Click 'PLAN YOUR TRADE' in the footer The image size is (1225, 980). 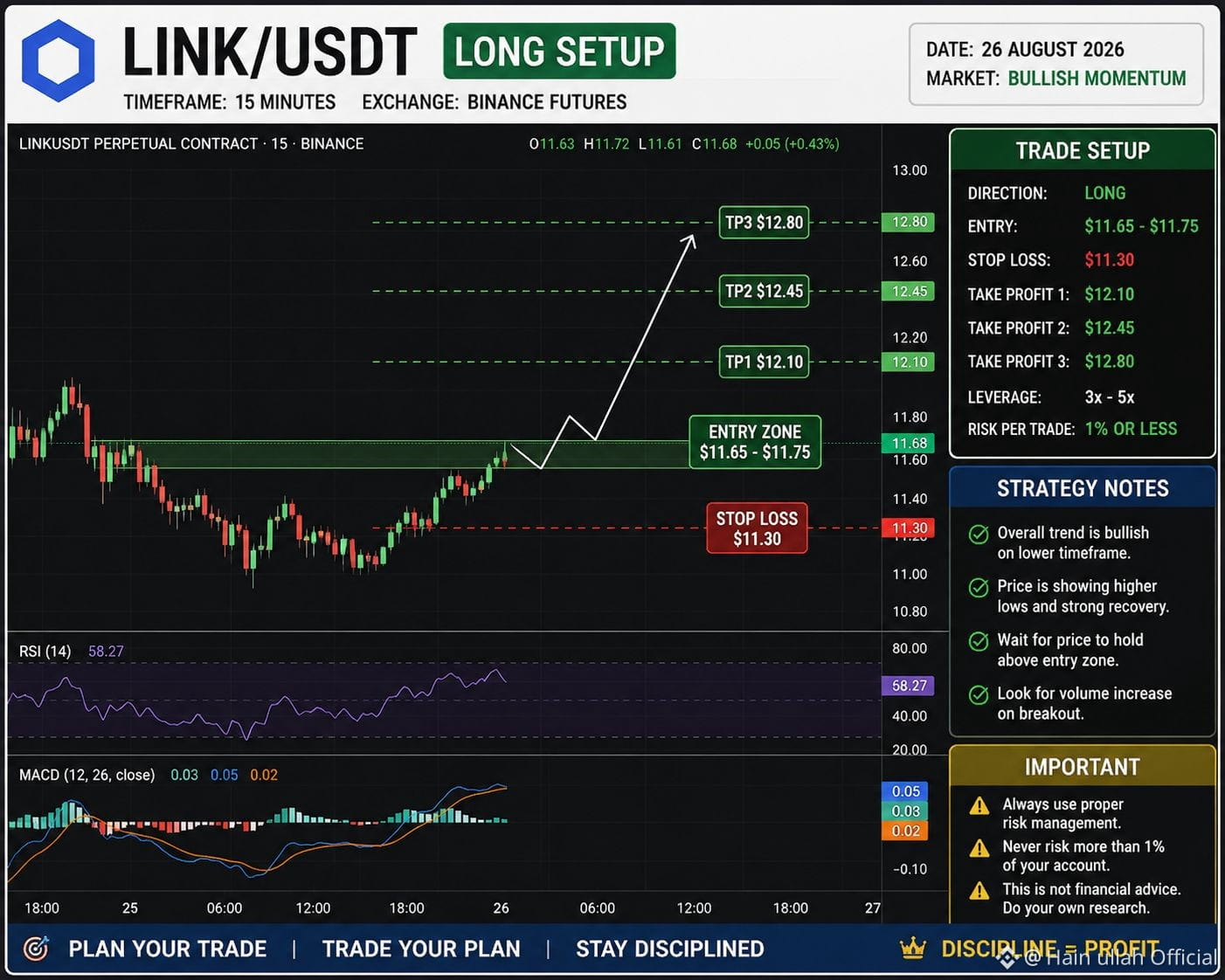[168, 949]
